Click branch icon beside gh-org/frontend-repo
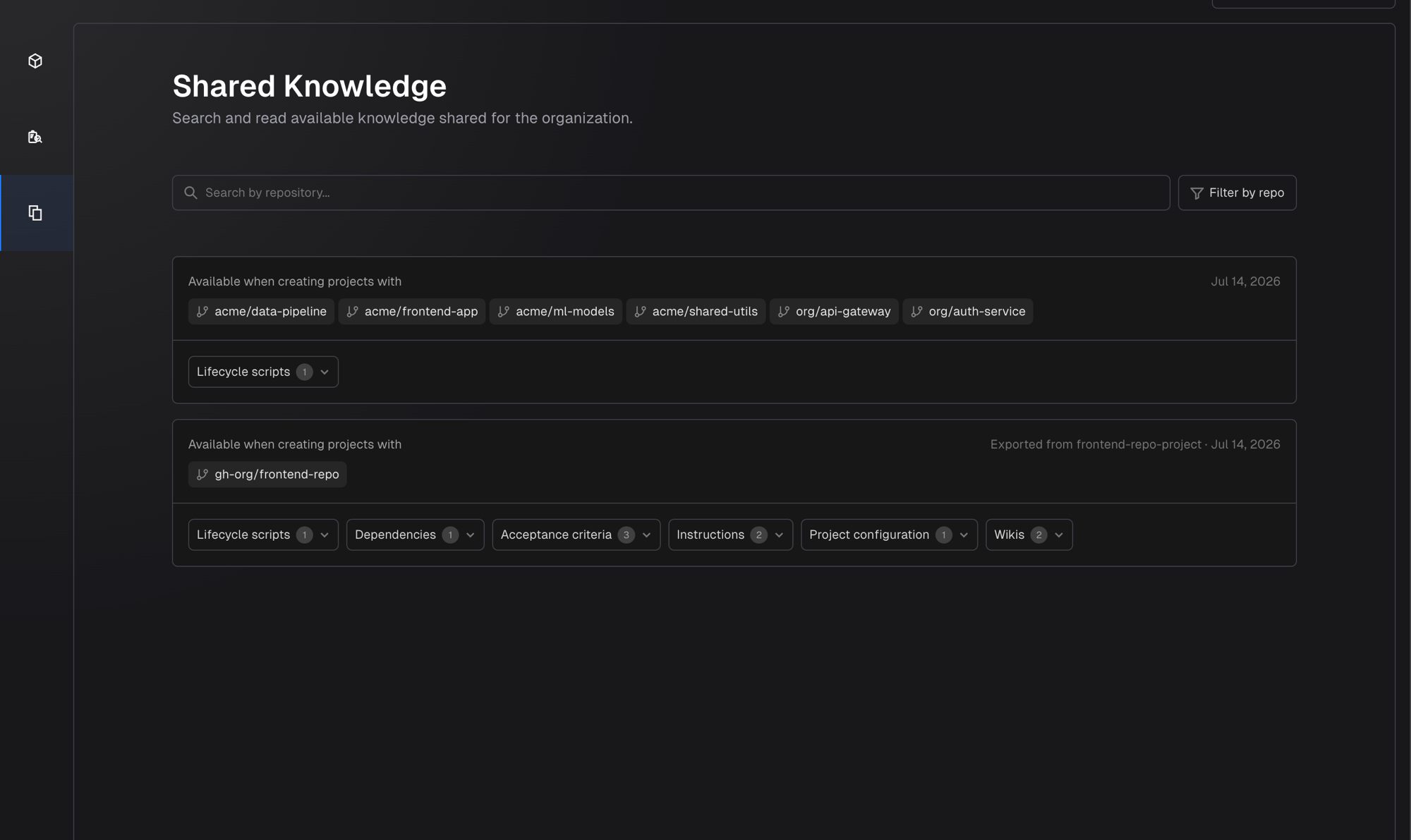This screenshot has width=1411, height=840. tap(202, 475)
